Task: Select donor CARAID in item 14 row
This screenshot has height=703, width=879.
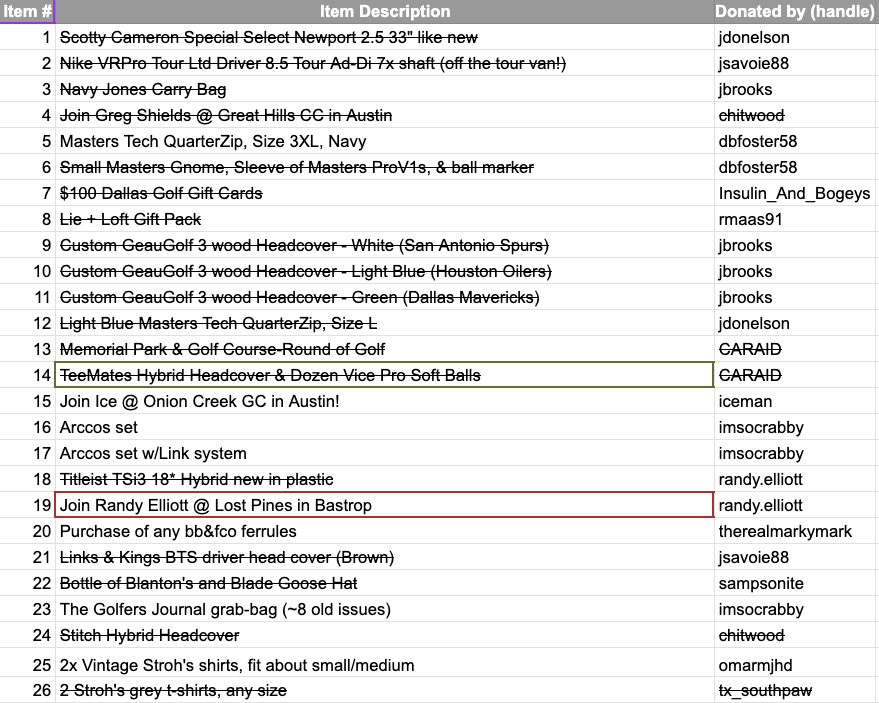Action: [797, 375]
